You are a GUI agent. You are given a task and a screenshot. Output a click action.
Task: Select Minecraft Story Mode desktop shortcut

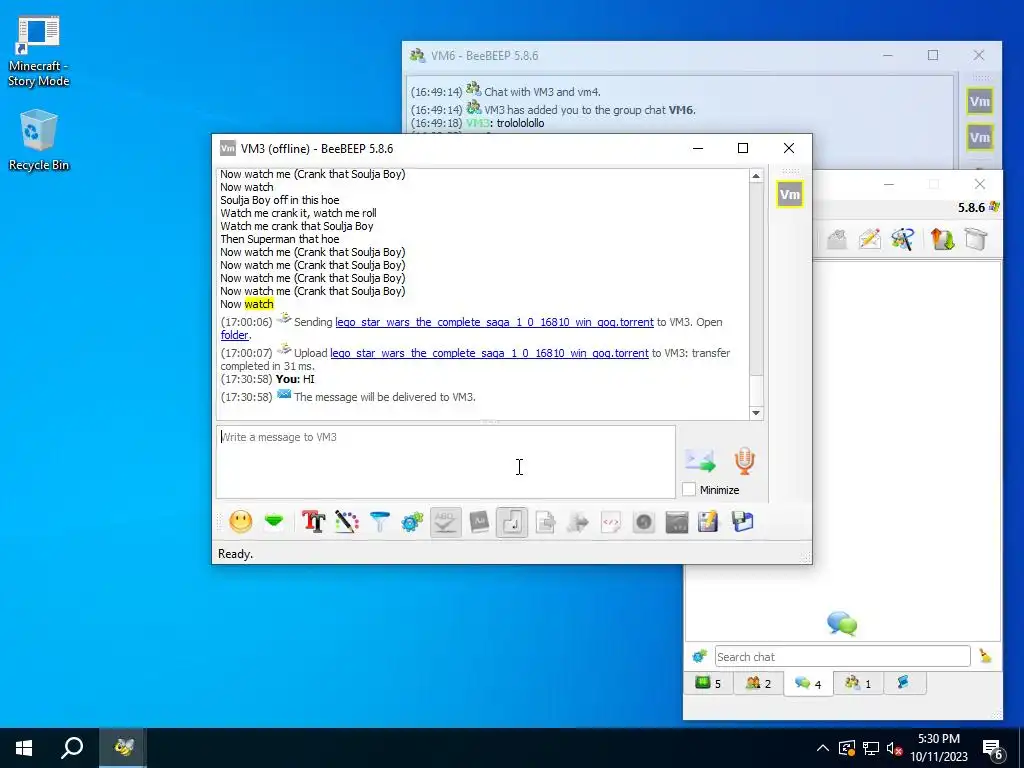click(x=39, y=52)
